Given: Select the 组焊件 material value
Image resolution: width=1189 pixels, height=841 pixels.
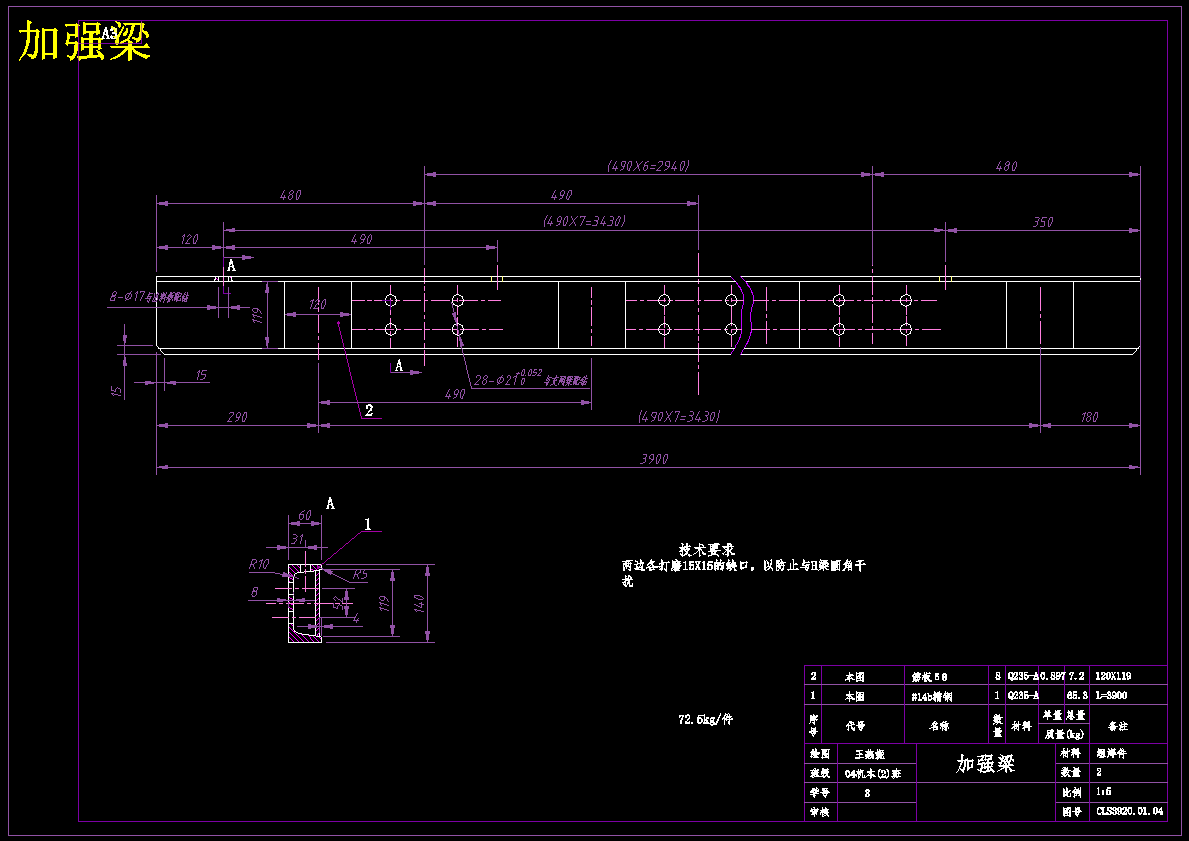Looking at the screenshot, I should [x=1112, y=755].
